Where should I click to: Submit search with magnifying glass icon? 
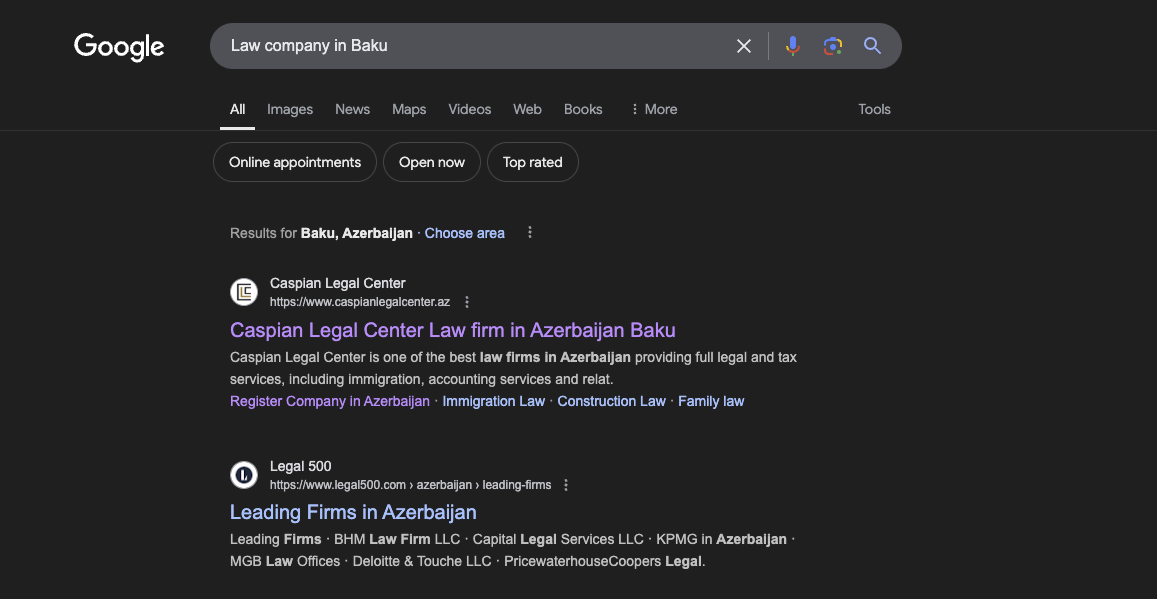(x=872, y=46)
